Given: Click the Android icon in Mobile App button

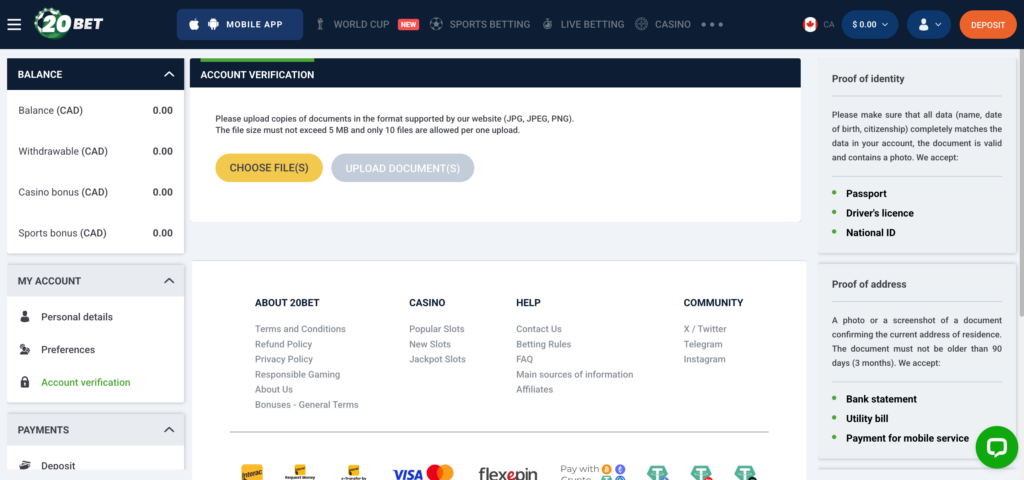Looking at the screenshot, I should (x=213, y=25).
